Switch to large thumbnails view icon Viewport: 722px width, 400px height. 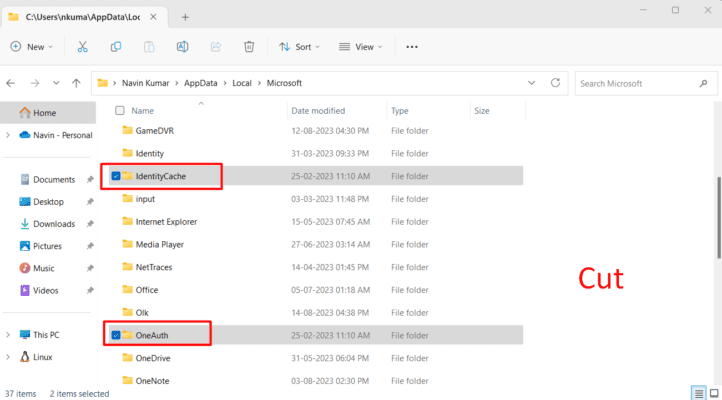714,393
